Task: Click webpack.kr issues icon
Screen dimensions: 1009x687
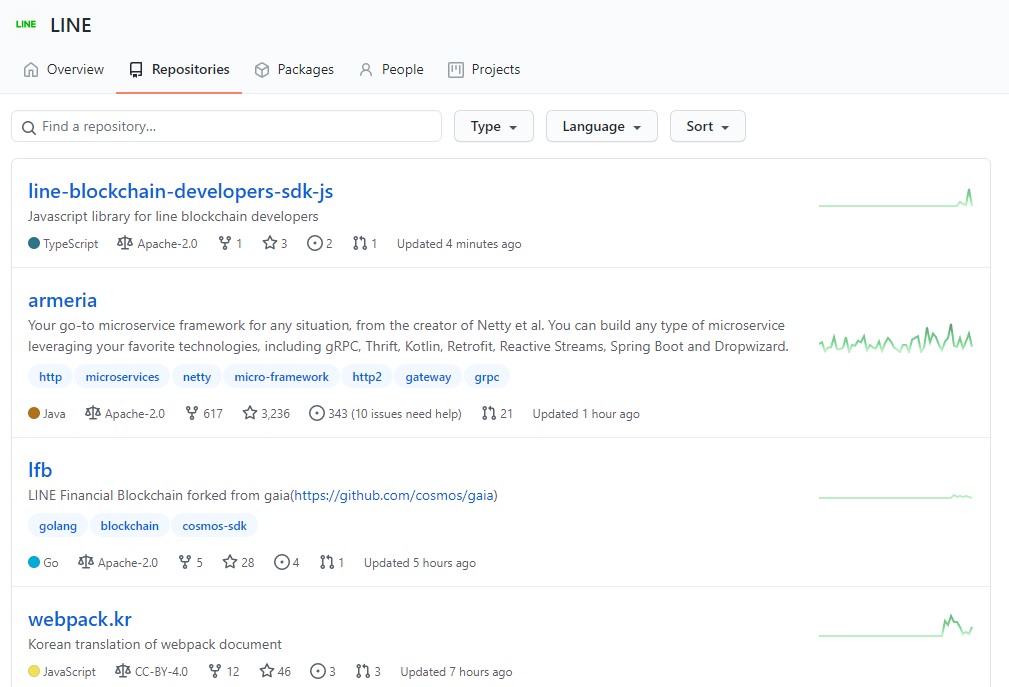Action: click(x=318, y=671)
